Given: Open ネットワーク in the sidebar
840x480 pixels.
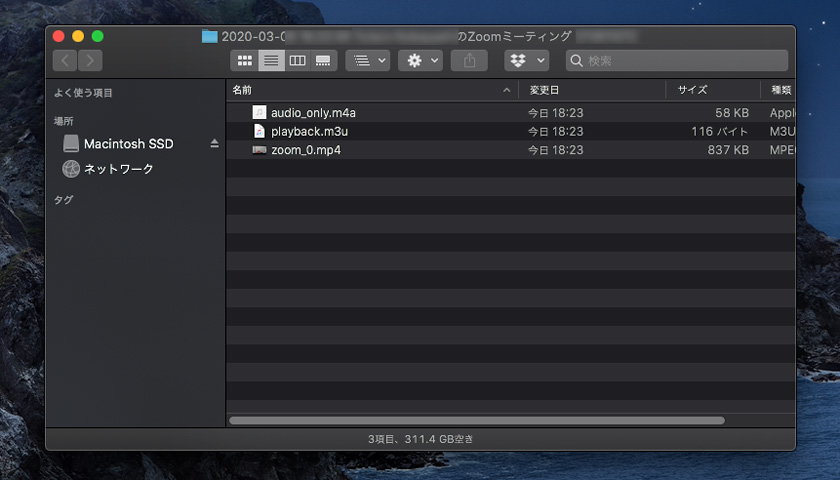Looking at the screenshot, I should coord(118,169).
